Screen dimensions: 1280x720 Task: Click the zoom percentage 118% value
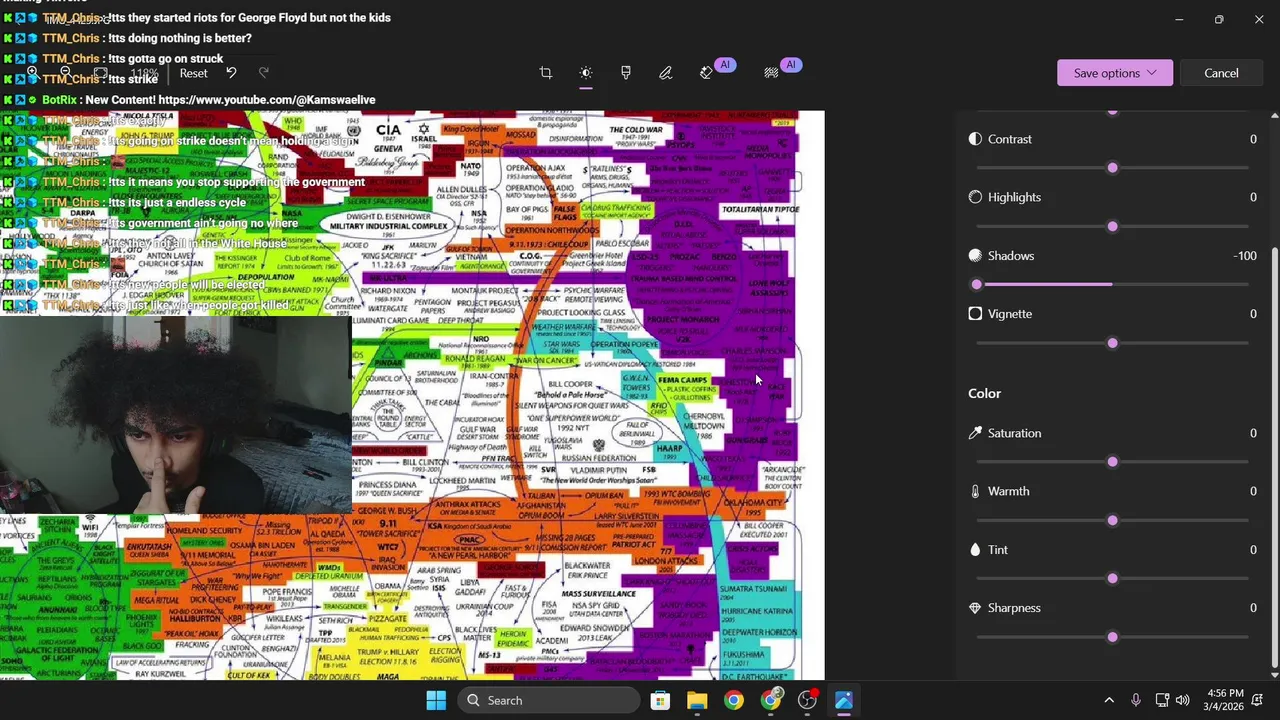144,73
